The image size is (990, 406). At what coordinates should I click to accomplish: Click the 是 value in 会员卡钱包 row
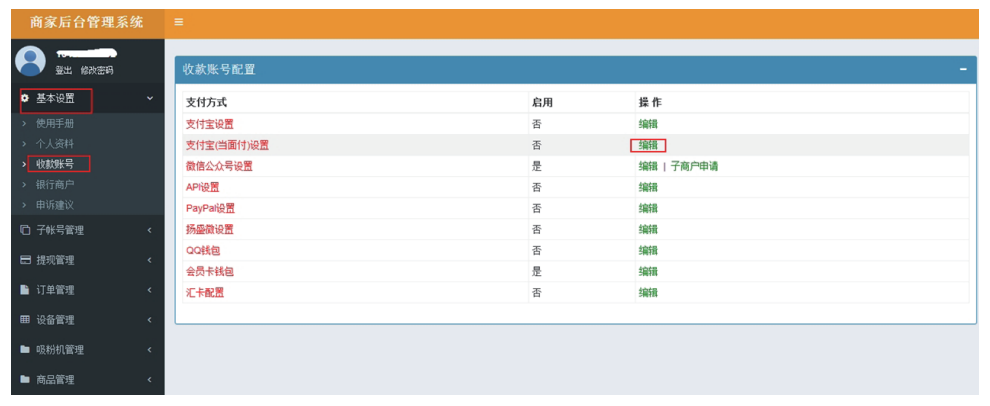537,272
